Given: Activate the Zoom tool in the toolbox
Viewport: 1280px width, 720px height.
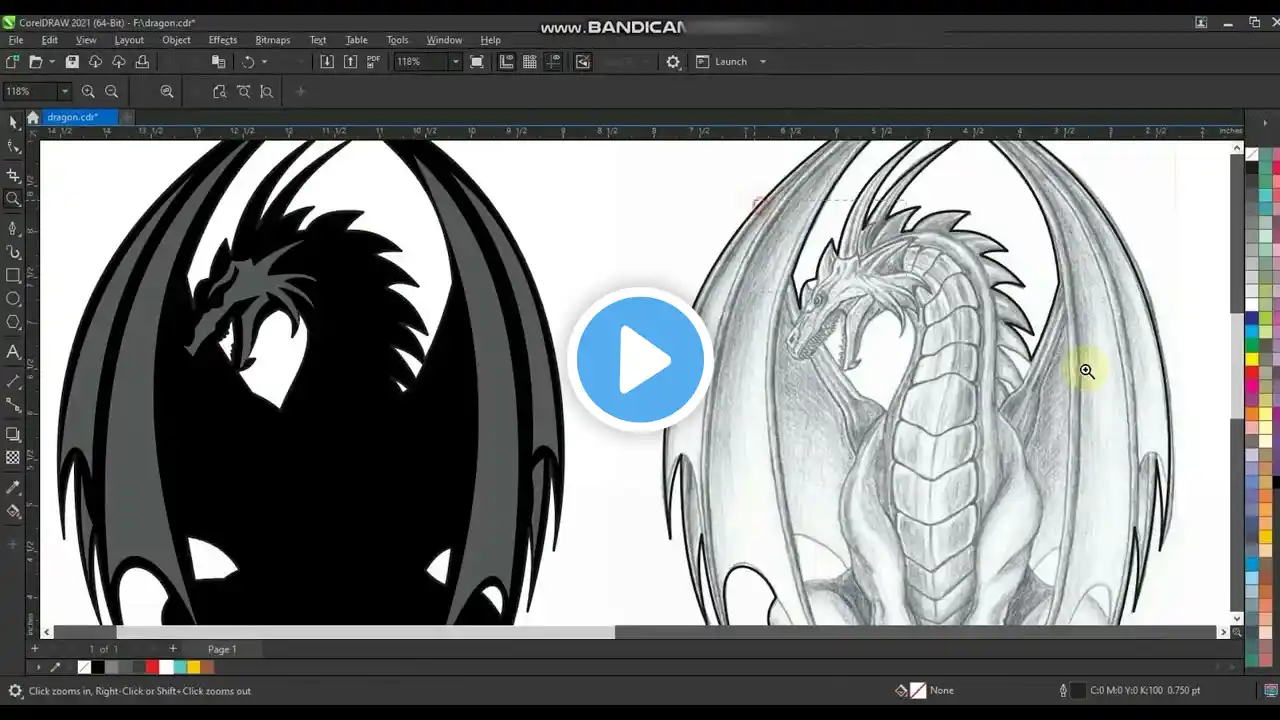Looking at the screenshot, I should pyautogui.click(x=13, y=199).
